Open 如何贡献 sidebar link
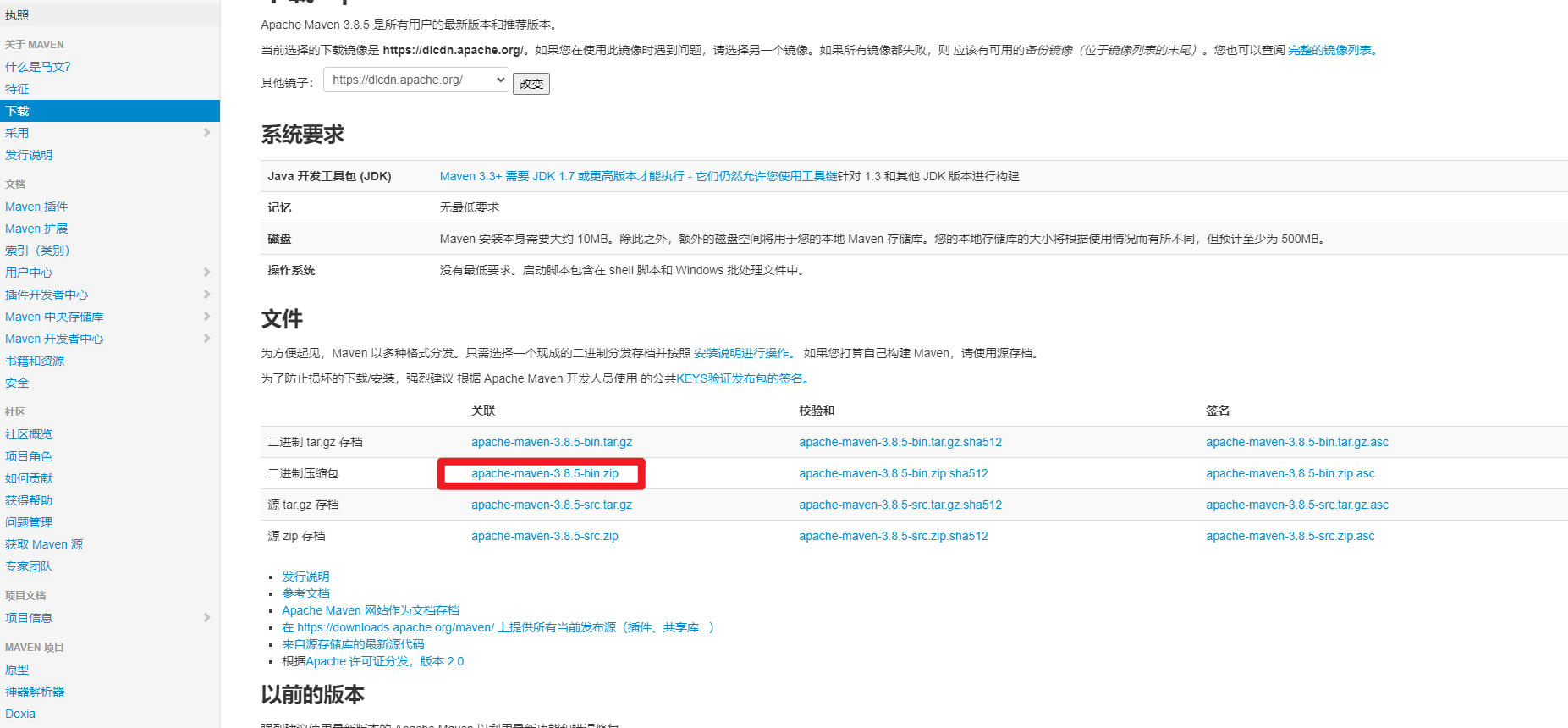This screenshot has height=728, width=1568. (29, 478)
